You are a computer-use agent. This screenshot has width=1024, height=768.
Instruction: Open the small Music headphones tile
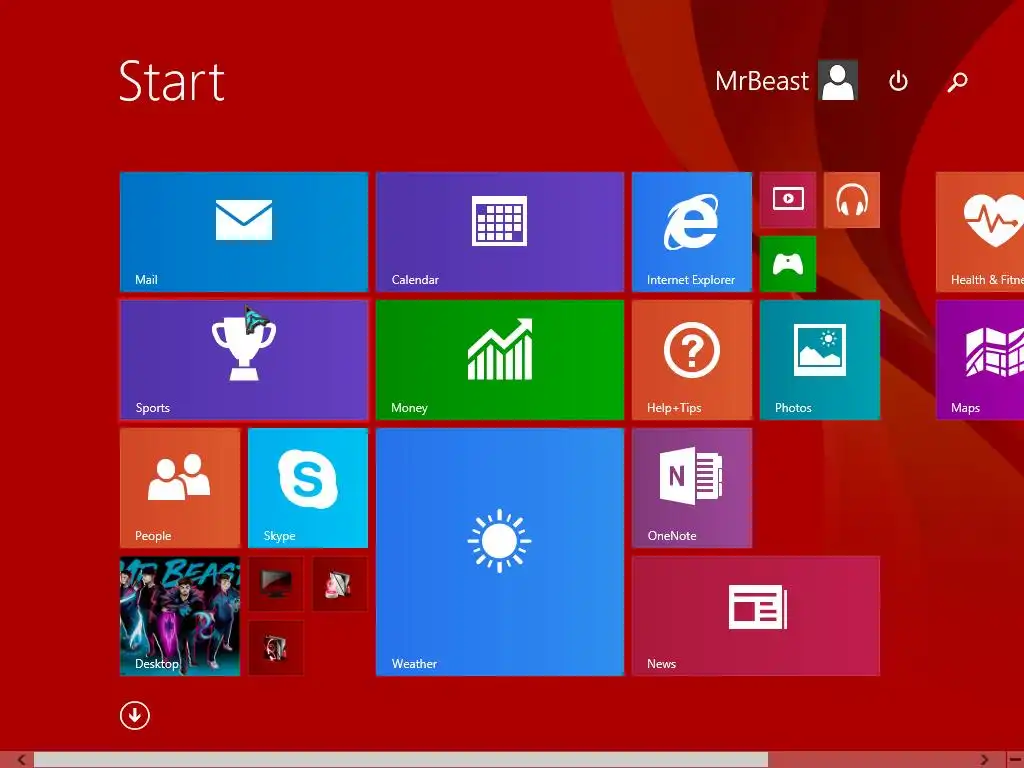tap(852, 200)
